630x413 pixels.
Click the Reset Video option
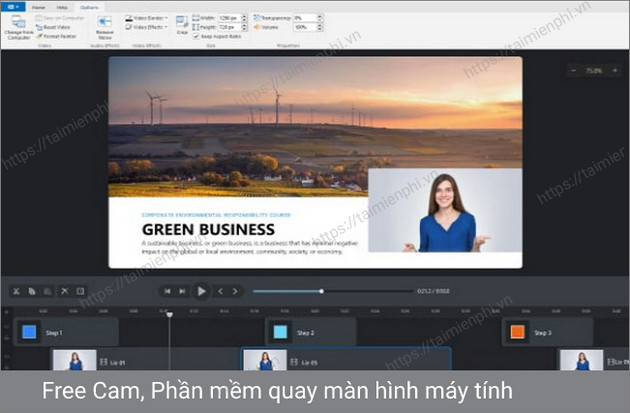pyautogui.click(x=55, y=28)
